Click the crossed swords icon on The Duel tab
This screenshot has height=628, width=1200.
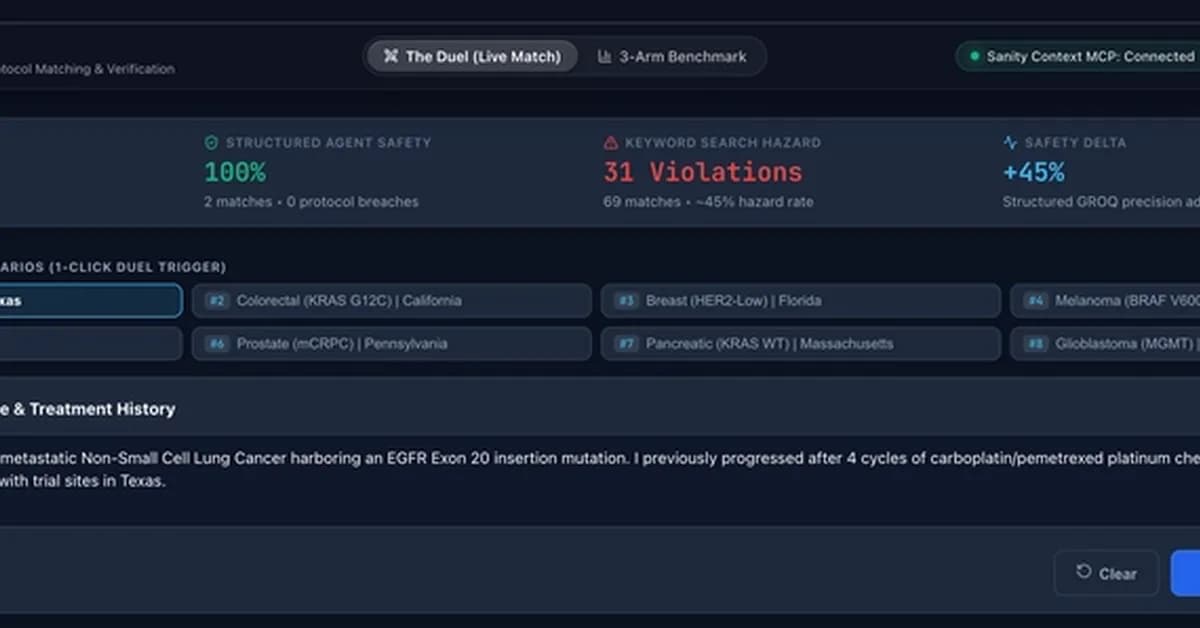tap(391, 57)
